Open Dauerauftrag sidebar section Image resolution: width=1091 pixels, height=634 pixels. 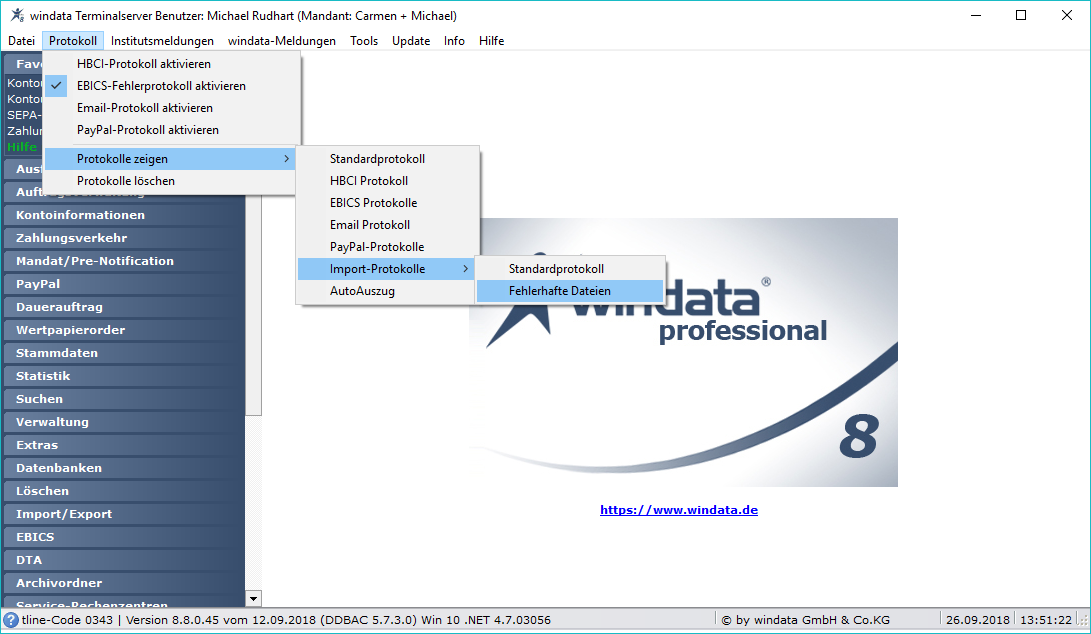pos(125,307)
